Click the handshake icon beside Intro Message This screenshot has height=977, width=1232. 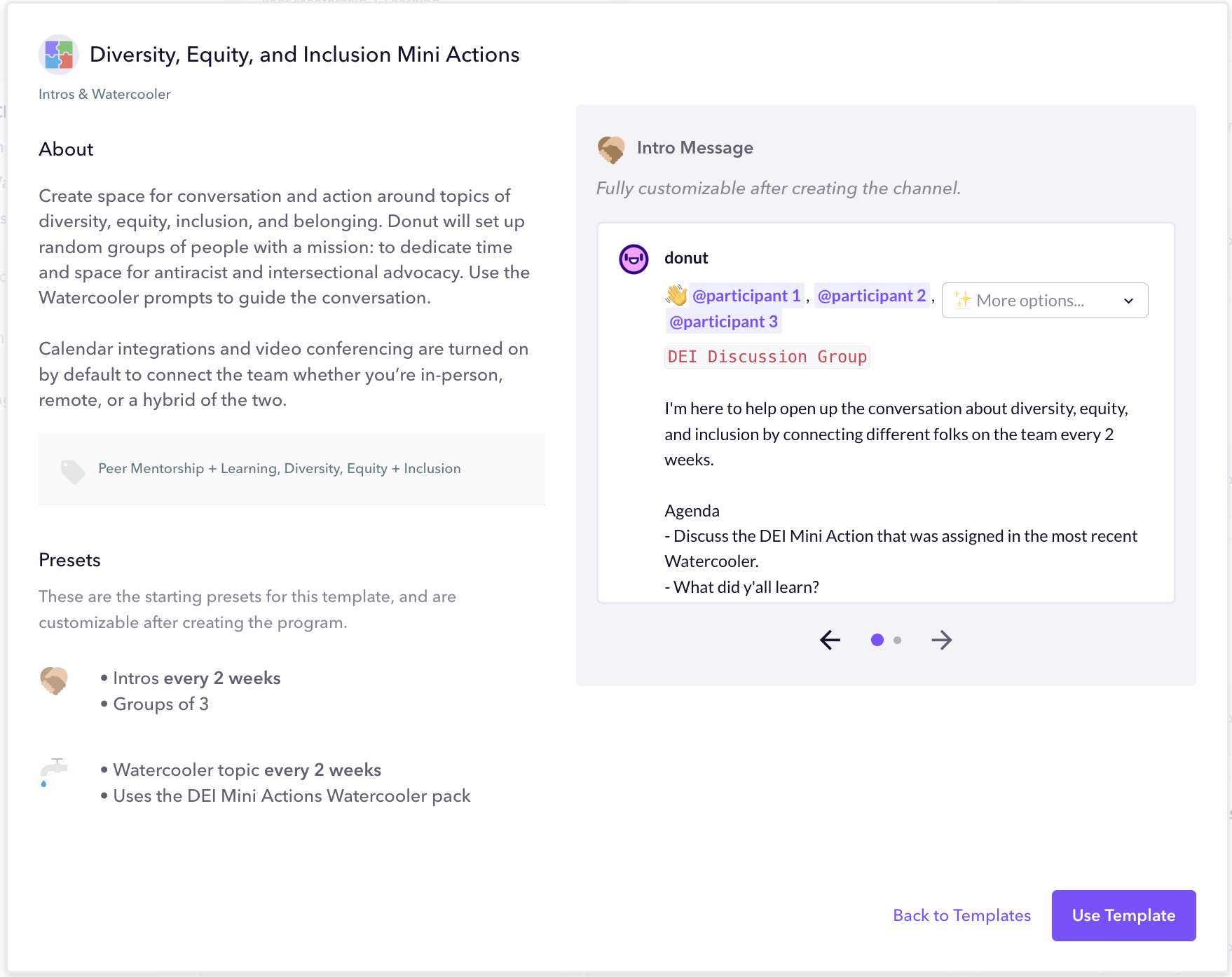coord(611,149)
